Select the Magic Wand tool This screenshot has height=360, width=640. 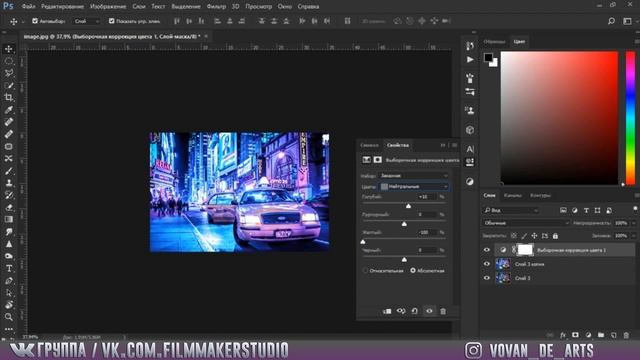point(9,85)
